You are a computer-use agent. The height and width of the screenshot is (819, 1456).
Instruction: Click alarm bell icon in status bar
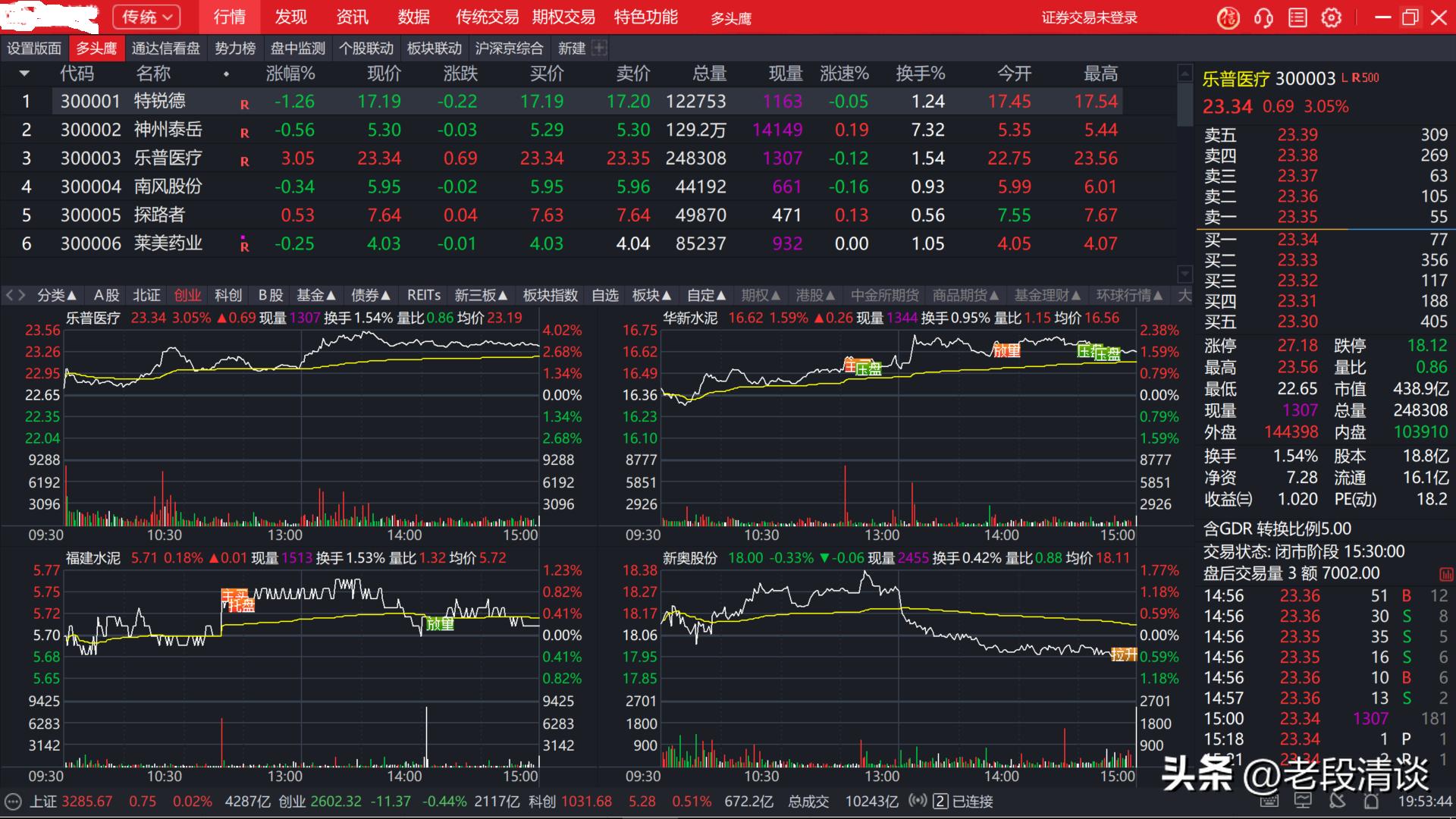pyautogui.click(x=1371, y=802)
